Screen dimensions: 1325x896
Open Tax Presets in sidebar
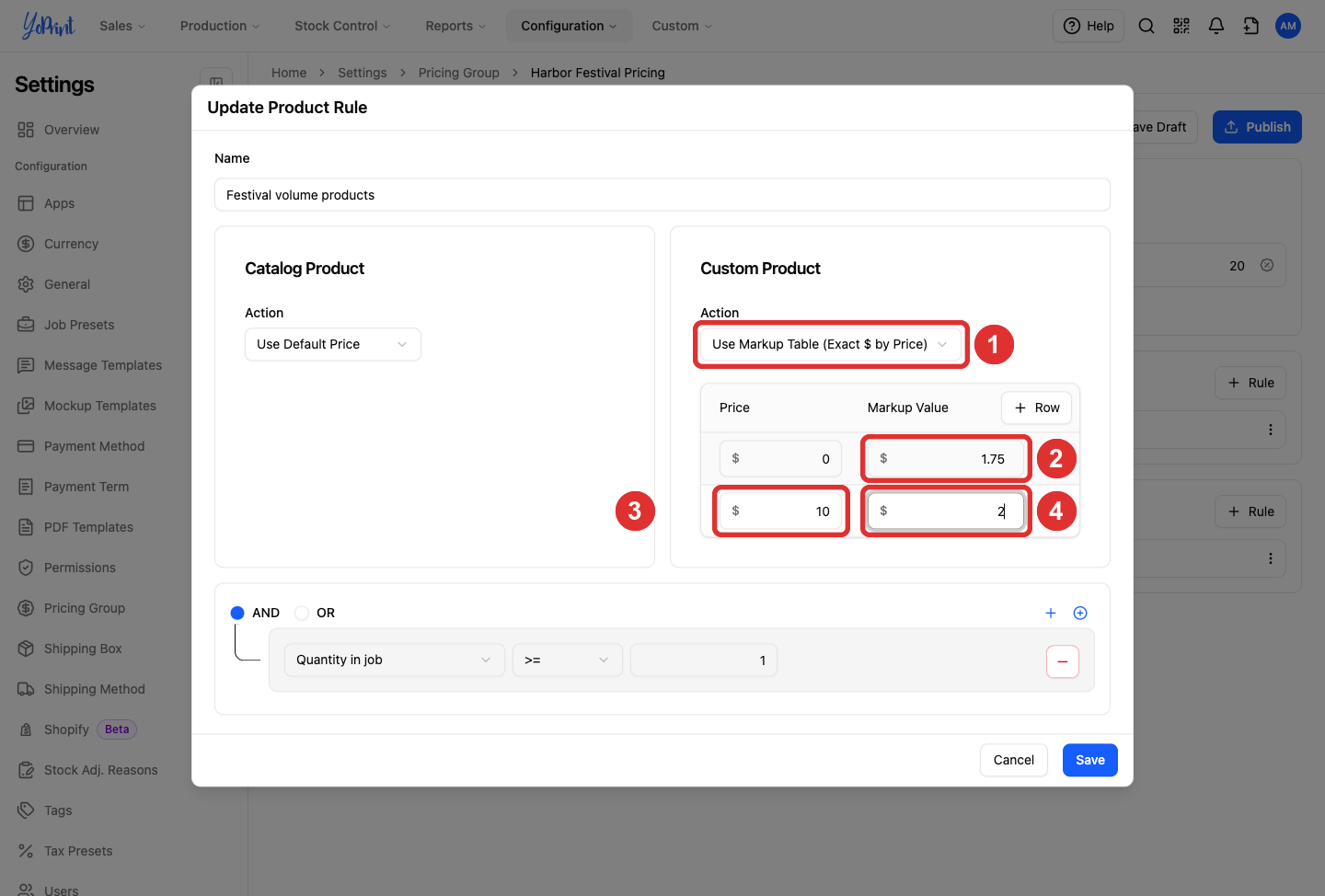point(78,851)
